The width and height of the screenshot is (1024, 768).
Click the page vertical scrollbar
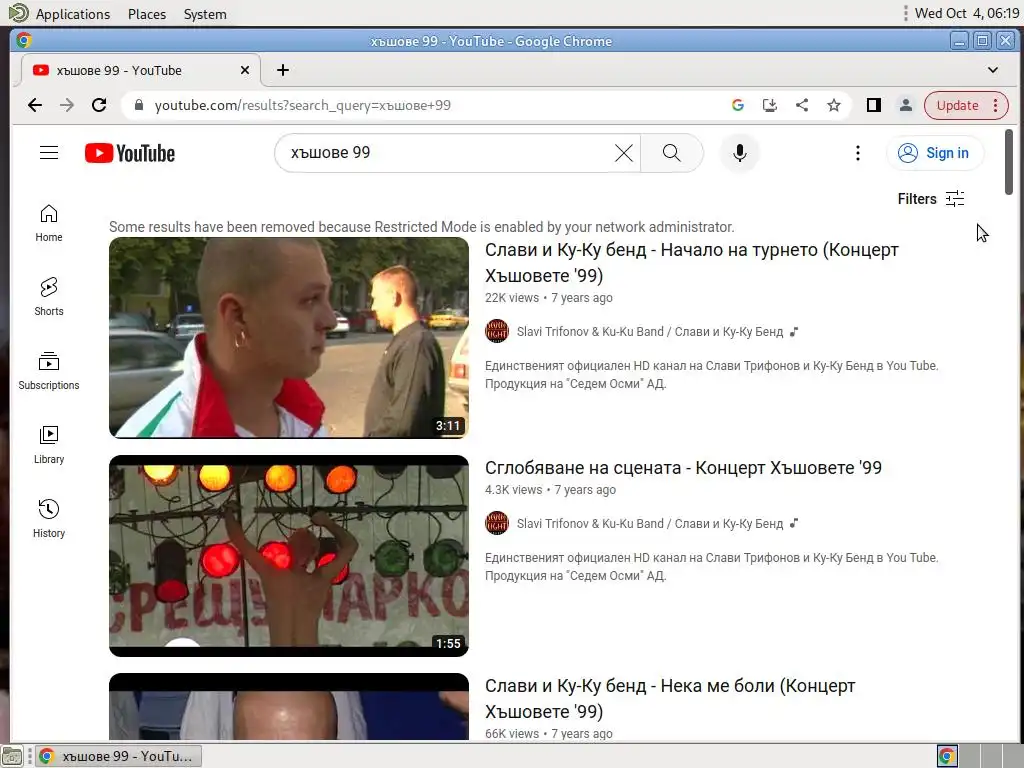[x=1009, y=162]
